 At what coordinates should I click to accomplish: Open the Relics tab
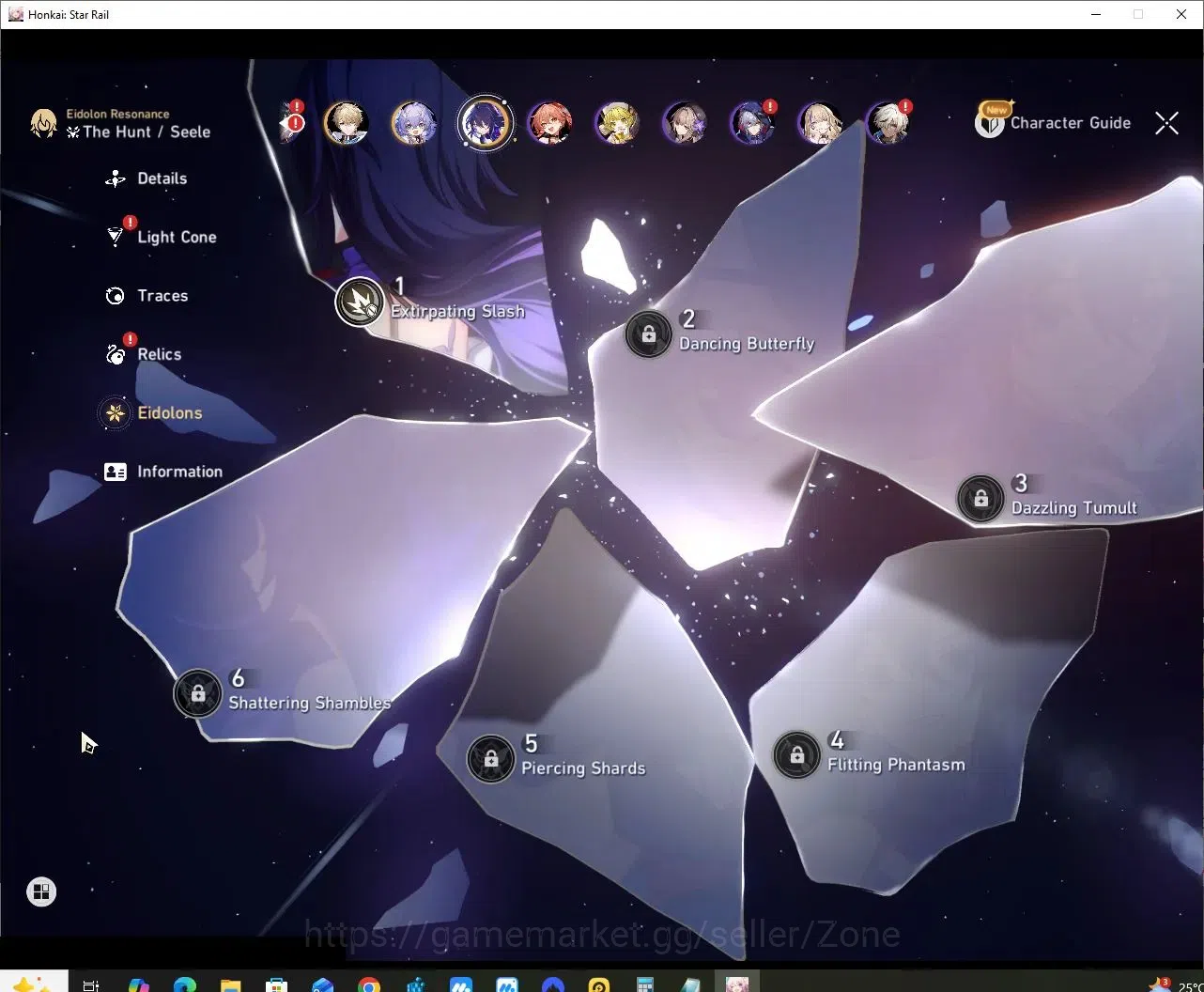point(143,354)
